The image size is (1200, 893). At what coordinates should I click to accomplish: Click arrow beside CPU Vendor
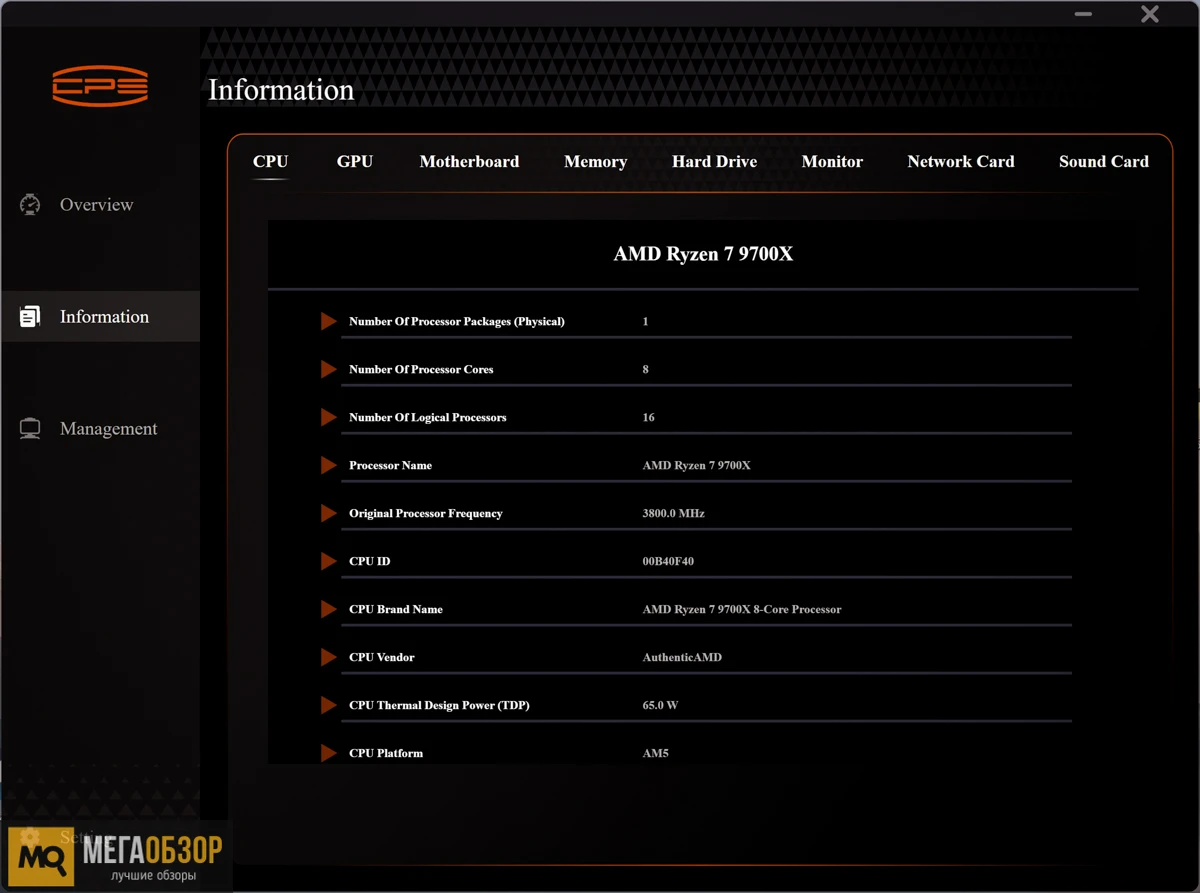328,657
